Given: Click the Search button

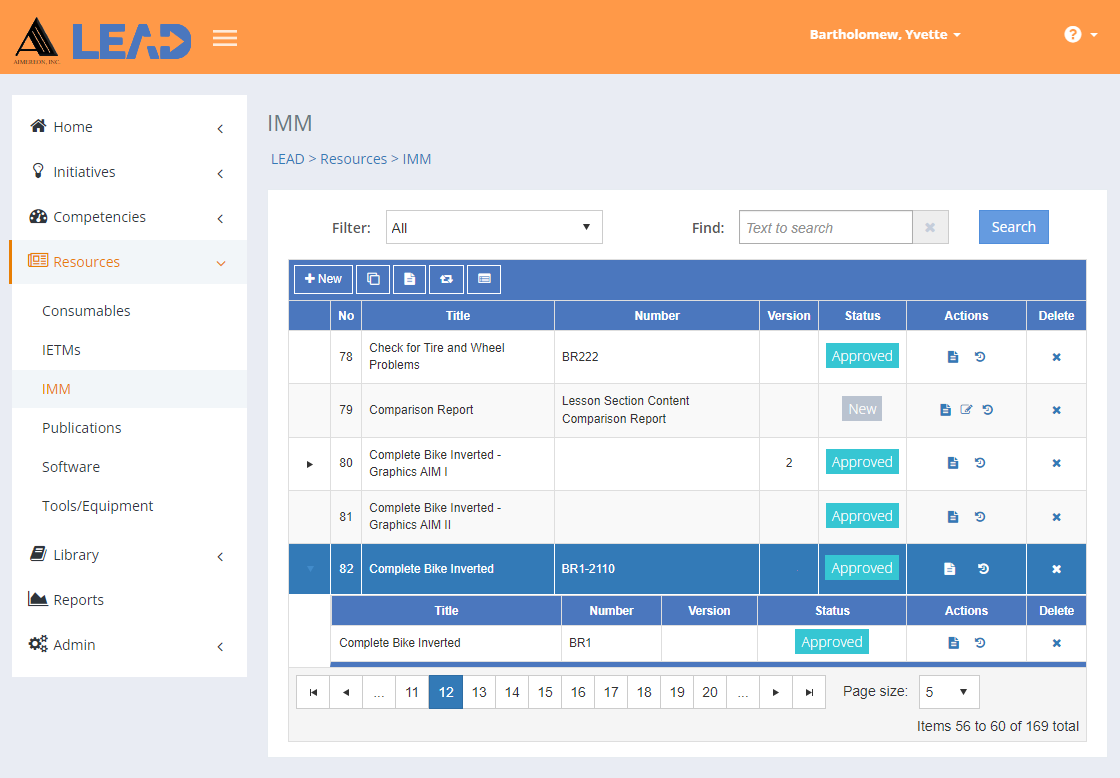Looking at the screenshot, I should pyautogui.click(x=1014, y=227).
